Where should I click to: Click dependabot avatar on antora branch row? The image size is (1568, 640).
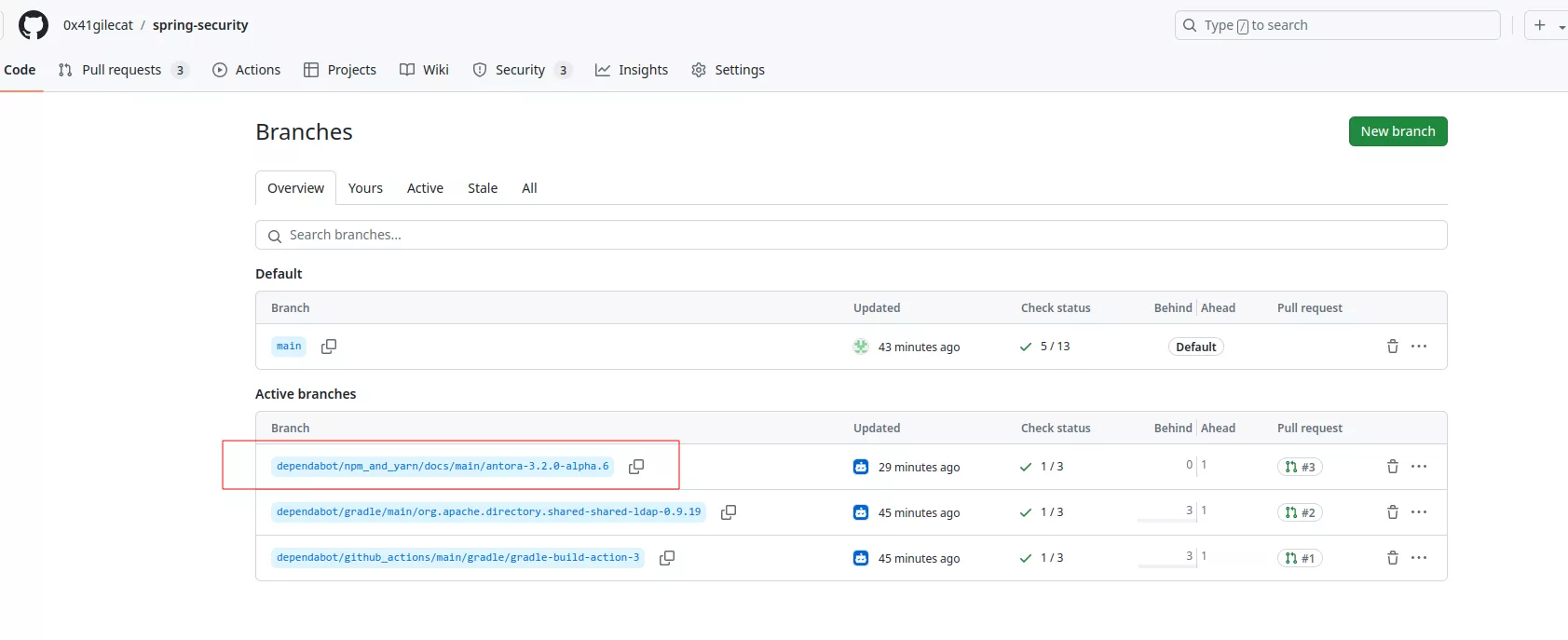(x=861, y=467)
